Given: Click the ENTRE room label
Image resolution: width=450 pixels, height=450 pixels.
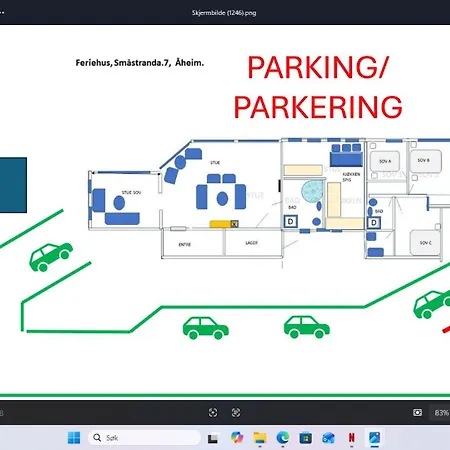Looking at the screenshot, I should point(185,245).
